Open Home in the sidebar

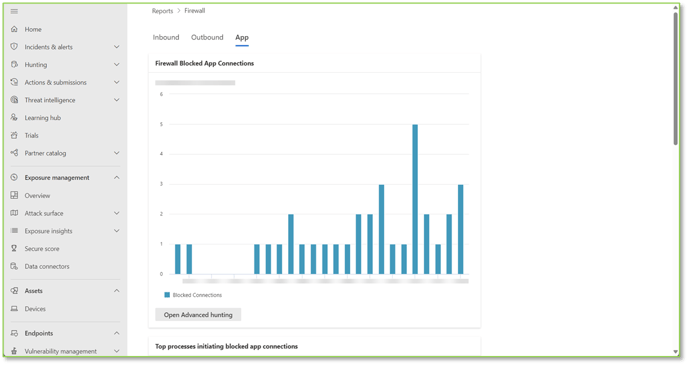[33, 29]
